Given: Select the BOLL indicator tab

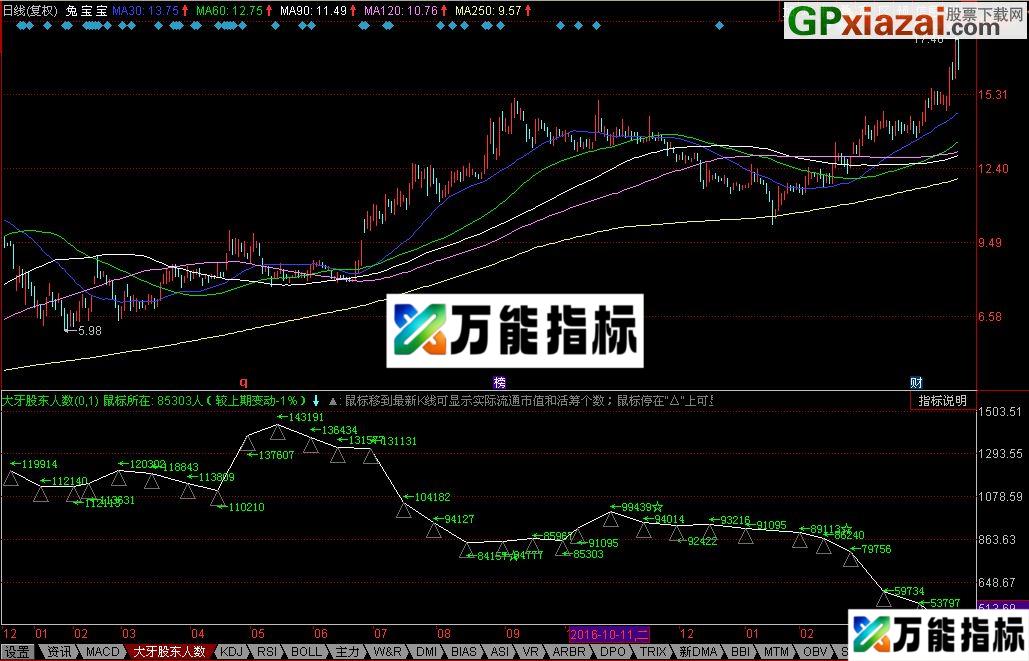Looking at the screenshot, I should tap(306, 651).
